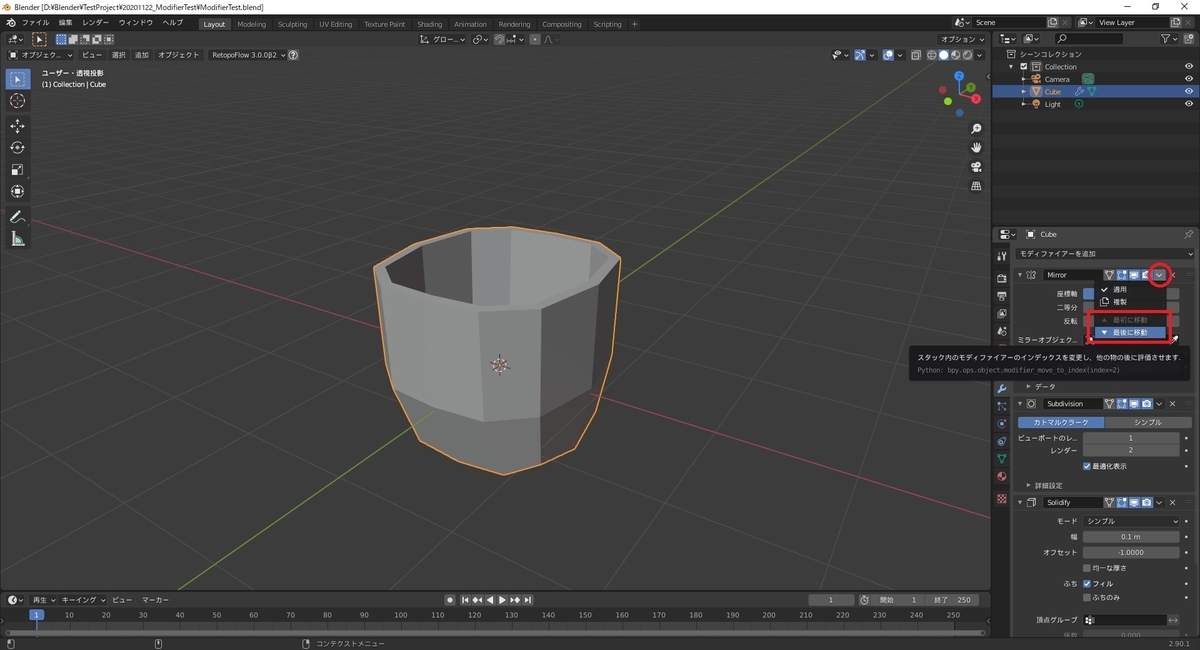The image size is (1200, 650).
Task: Open Subdivision modifier options chevron
Action: [1160, 404]
